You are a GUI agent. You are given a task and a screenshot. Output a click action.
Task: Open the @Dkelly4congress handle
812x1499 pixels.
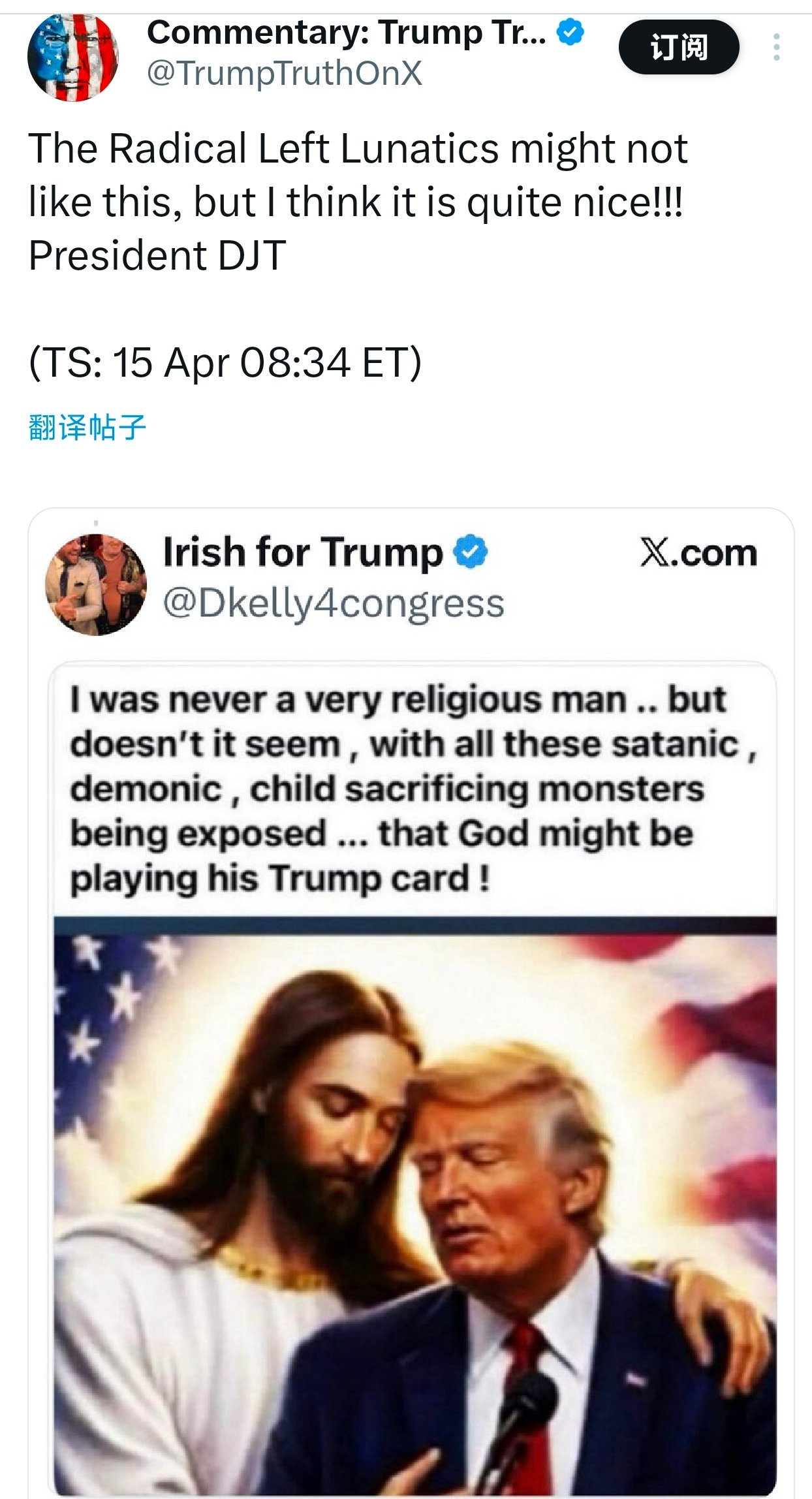[334, 603]
